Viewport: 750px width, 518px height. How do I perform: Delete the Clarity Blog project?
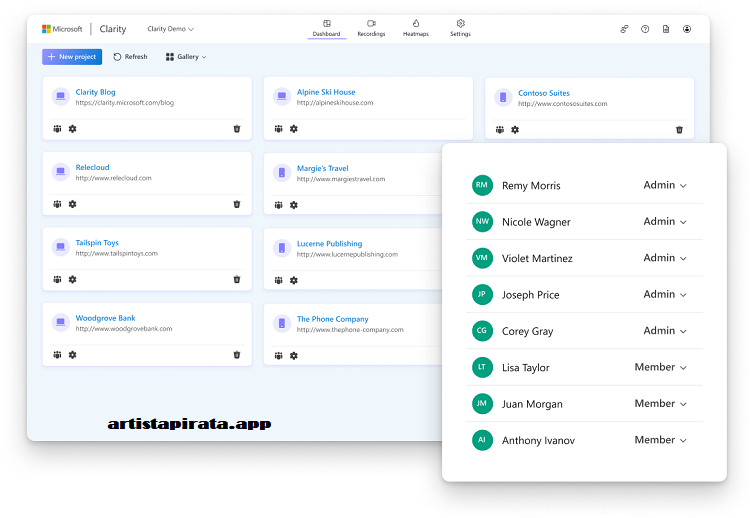coord(237,129)
